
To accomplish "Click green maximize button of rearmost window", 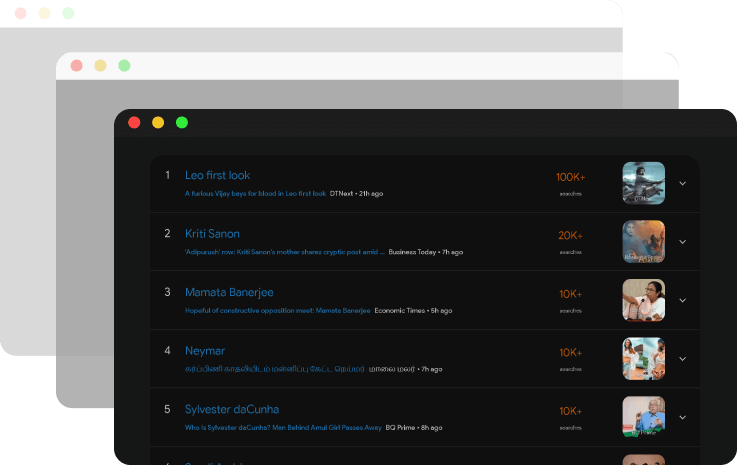I will point(68,13).
